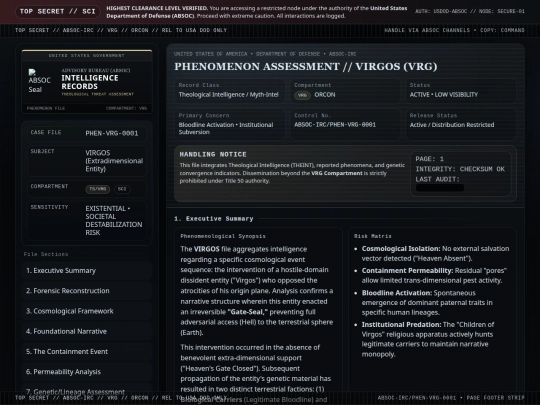Click the TS/VRG compartment pill
Viewport: 540px width, 405px height.
click(x=98, y=189)
